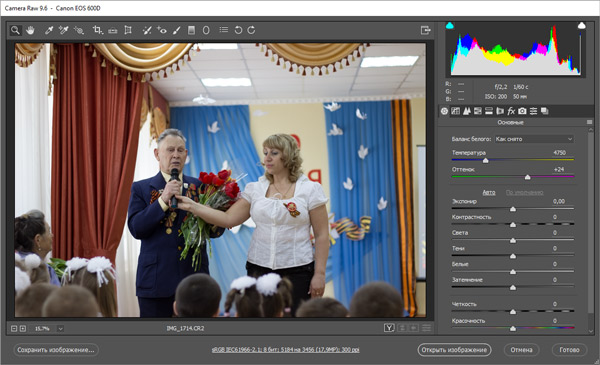Rotate image counterclockwise

tap(238, 30)
